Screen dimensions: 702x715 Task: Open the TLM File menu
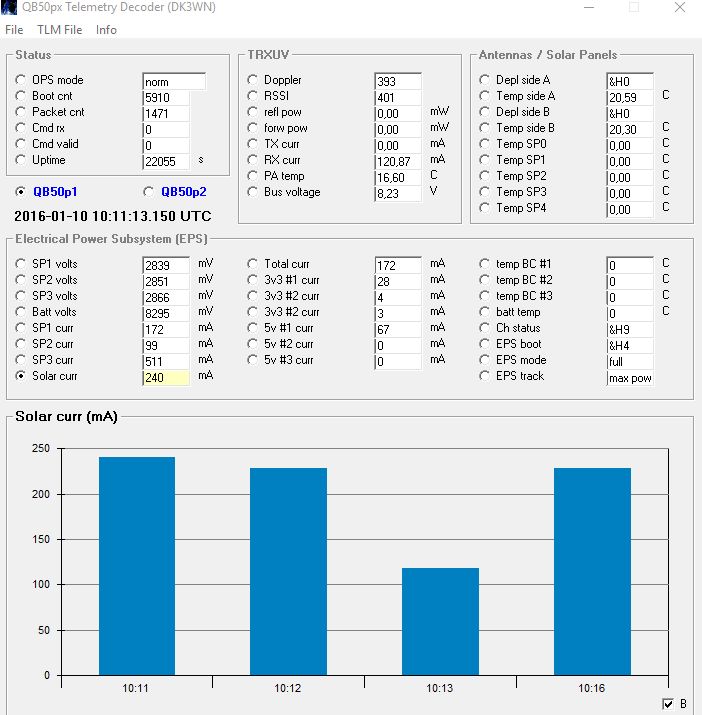point(60,30)
